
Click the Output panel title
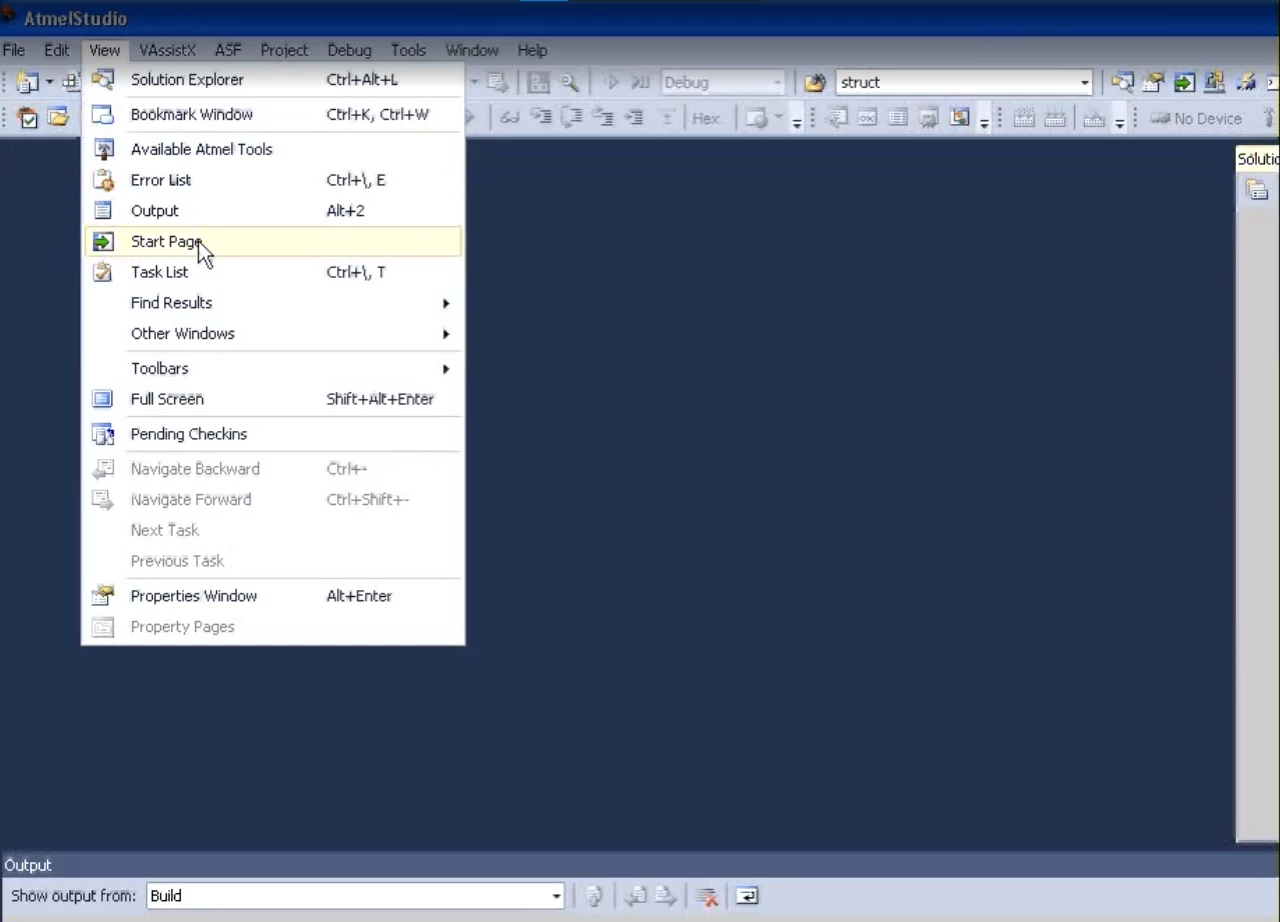click(28, 865)
